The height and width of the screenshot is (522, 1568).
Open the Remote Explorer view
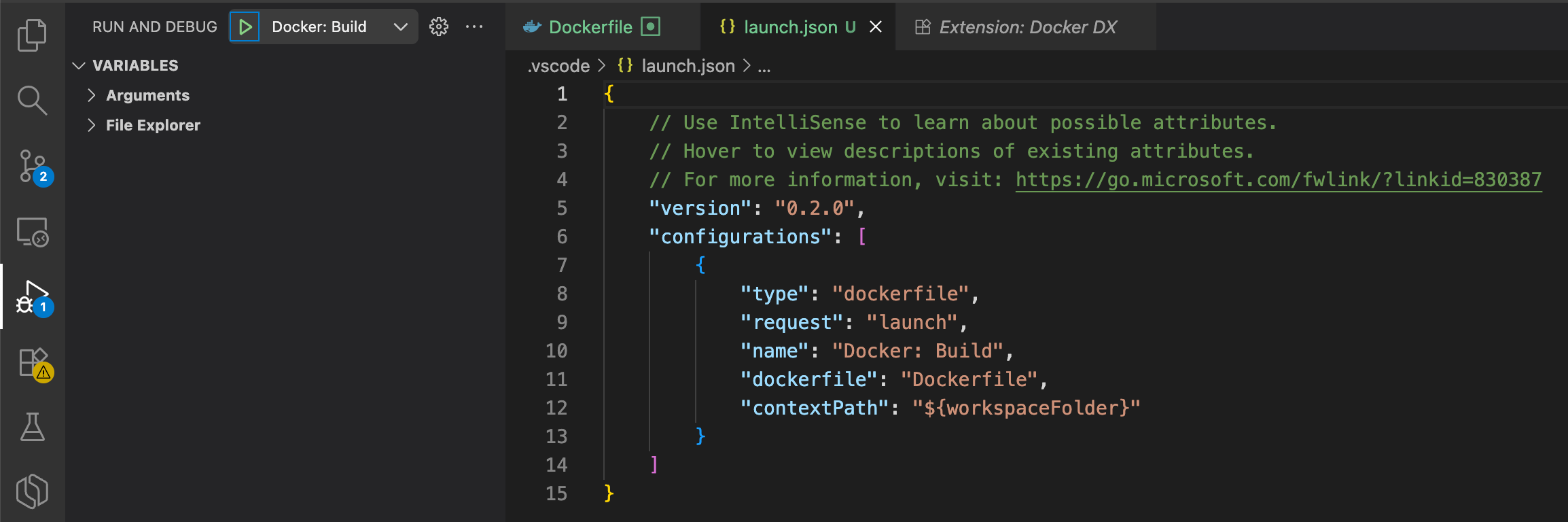click(x=32, y=232)
